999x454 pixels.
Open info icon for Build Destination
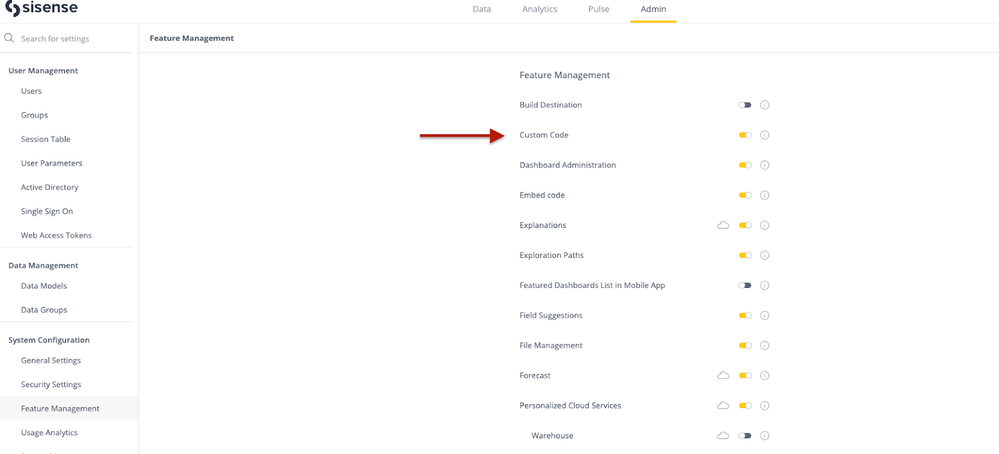(765, 105)
